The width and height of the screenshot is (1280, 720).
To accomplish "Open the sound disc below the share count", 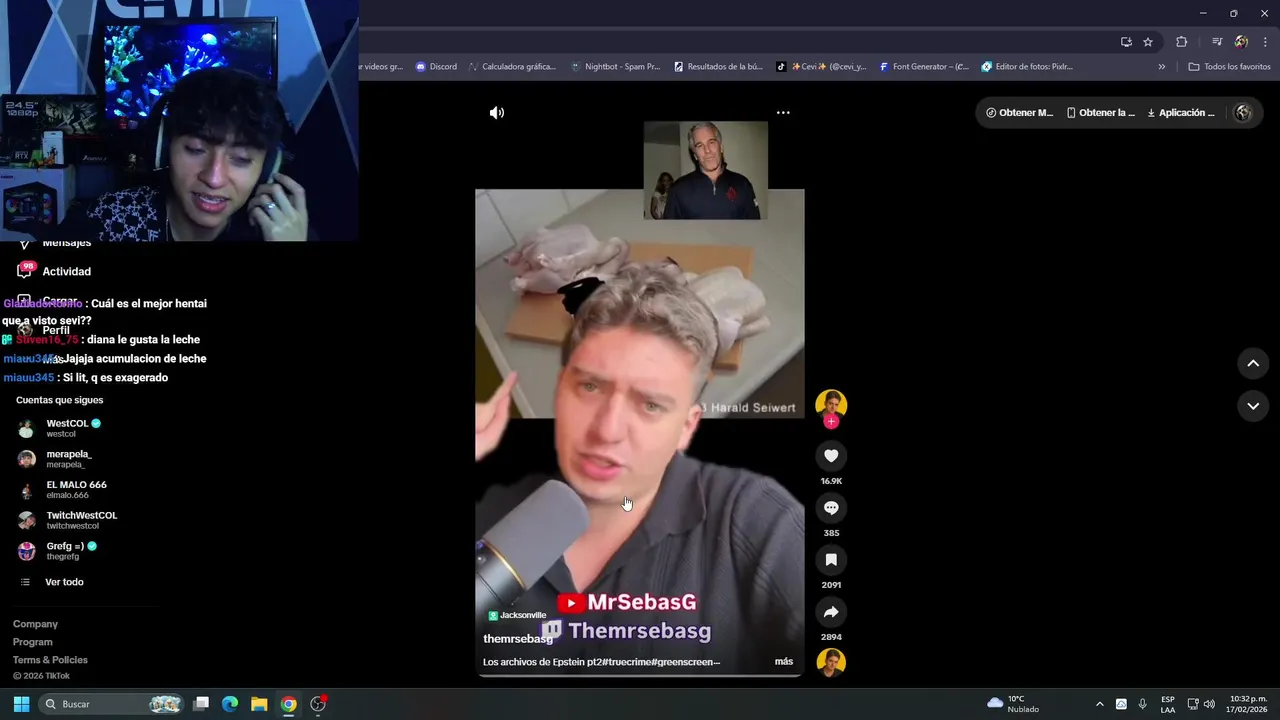I will [831, 663].
